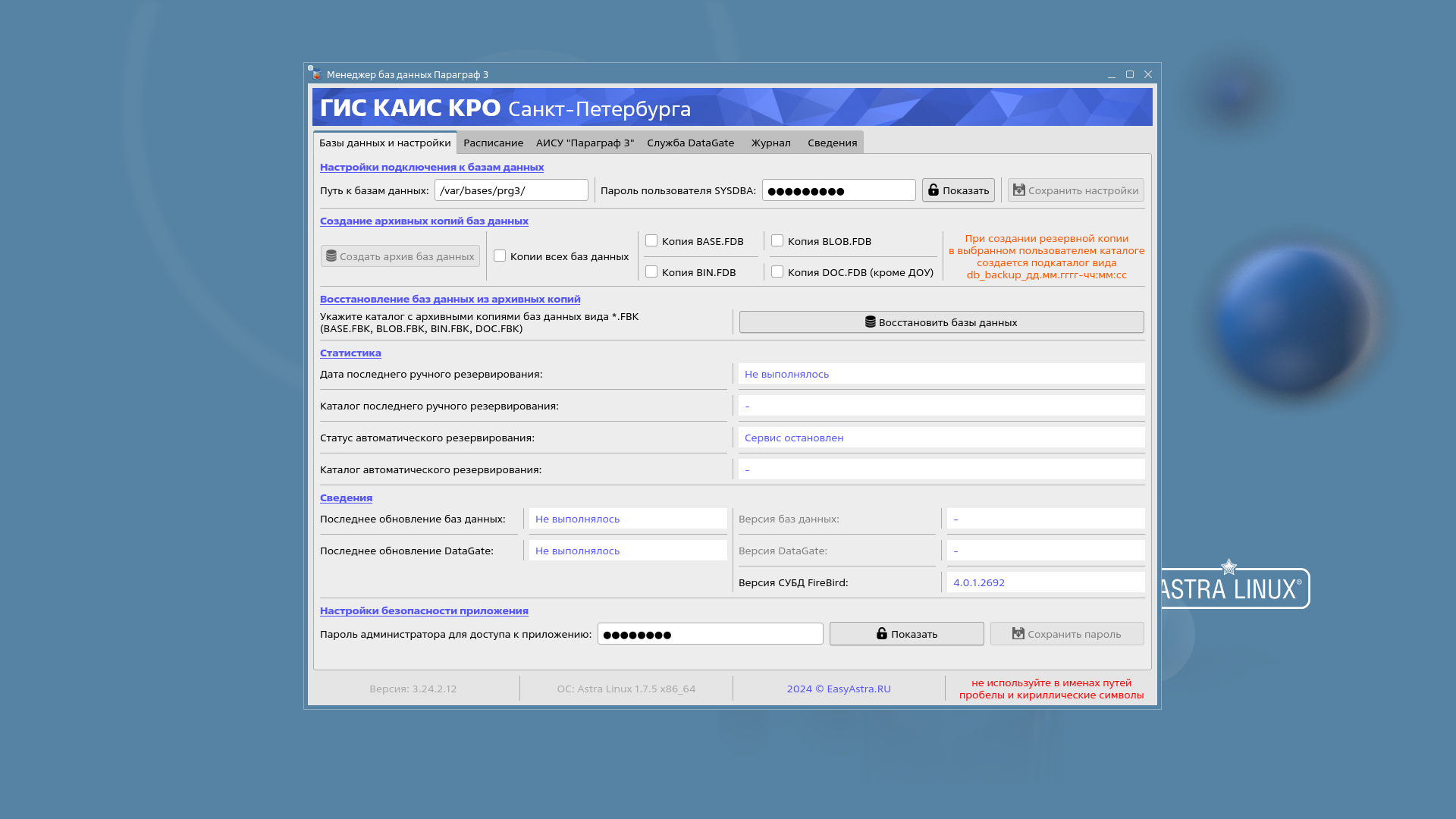Open the Служба DataGate tab
Image resolution: width=1456 pixels, height=819 pixels.
point(691,143)
